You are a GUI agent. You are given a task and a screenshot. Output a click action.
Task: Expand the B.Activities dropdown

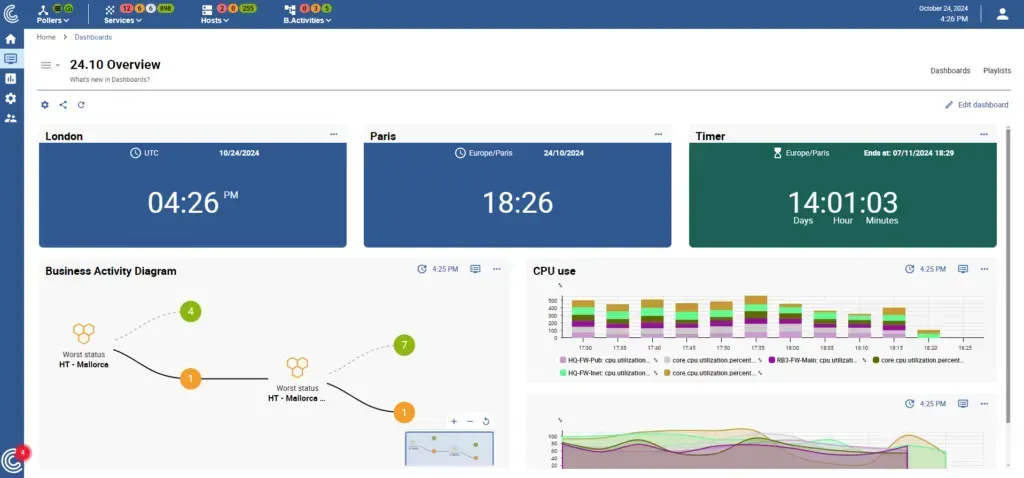click(x=307, y=20)
